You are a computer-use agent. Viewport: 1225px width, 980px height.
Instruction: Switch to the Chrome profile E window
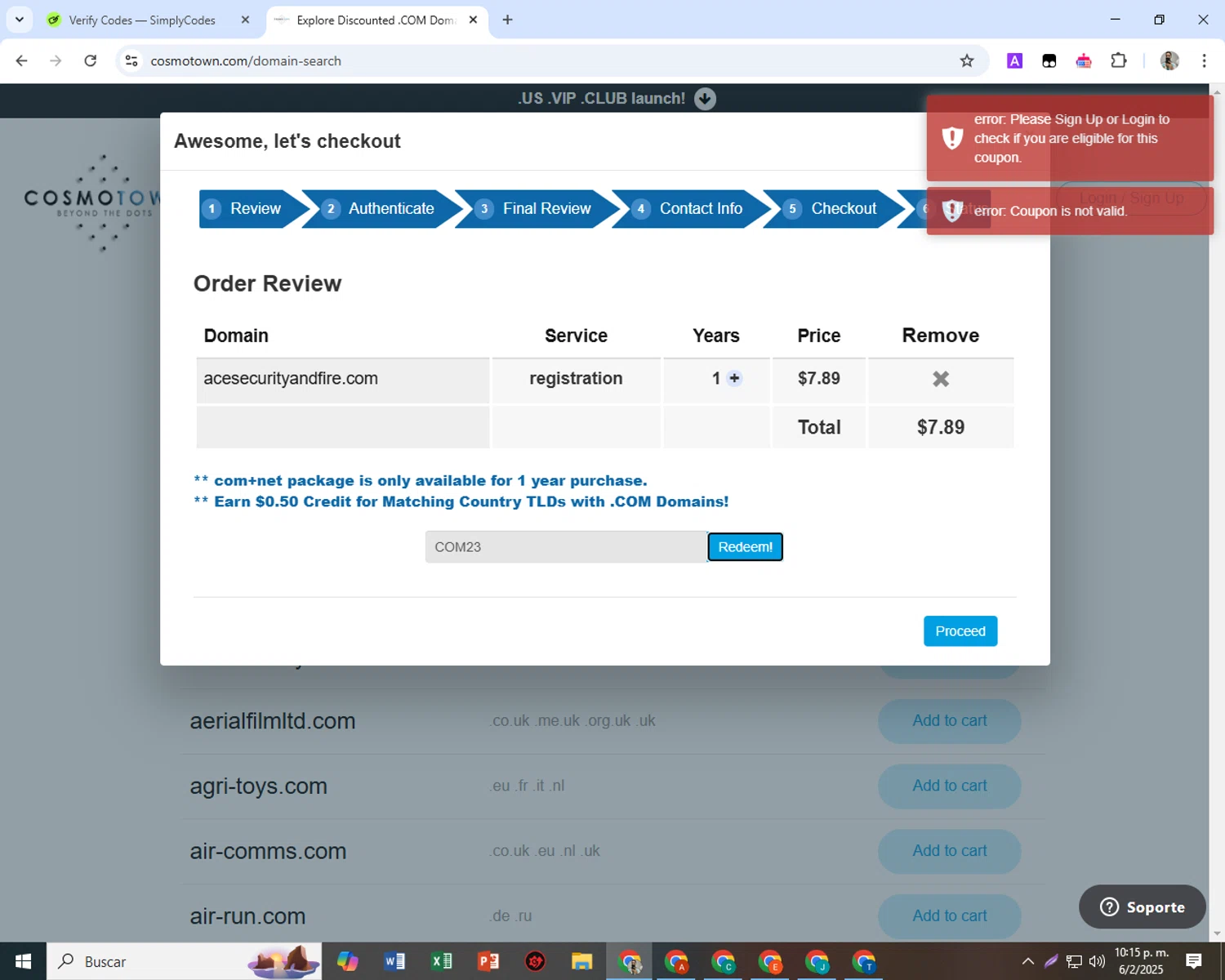(x=770, y=961)
